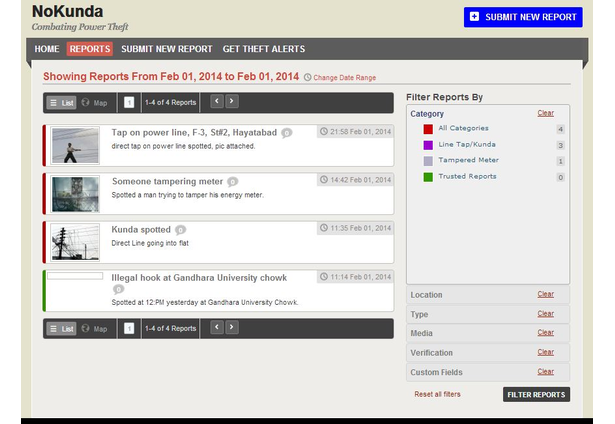Clear the Category filter
The width and height of the screenshot is (615, 424).
click(x=546, y=113)
